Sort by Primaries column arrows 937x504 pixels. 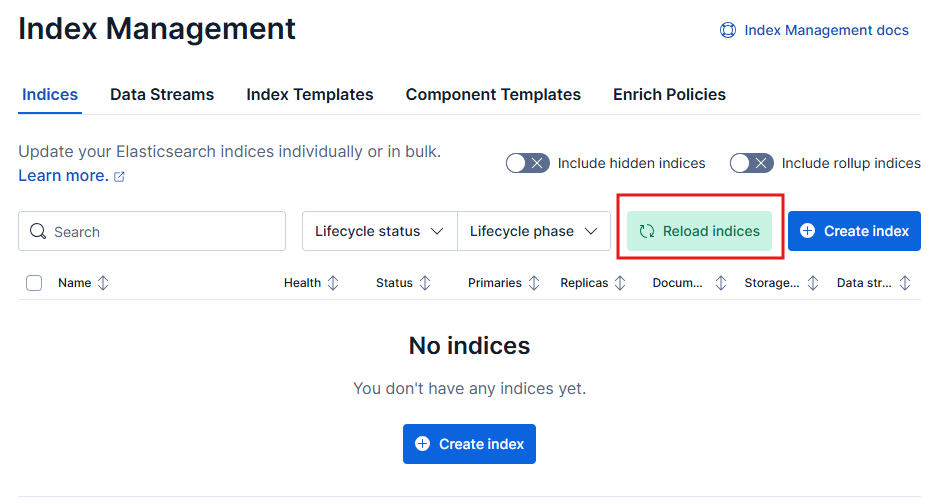pyautogui.click(x=534, y=283)
